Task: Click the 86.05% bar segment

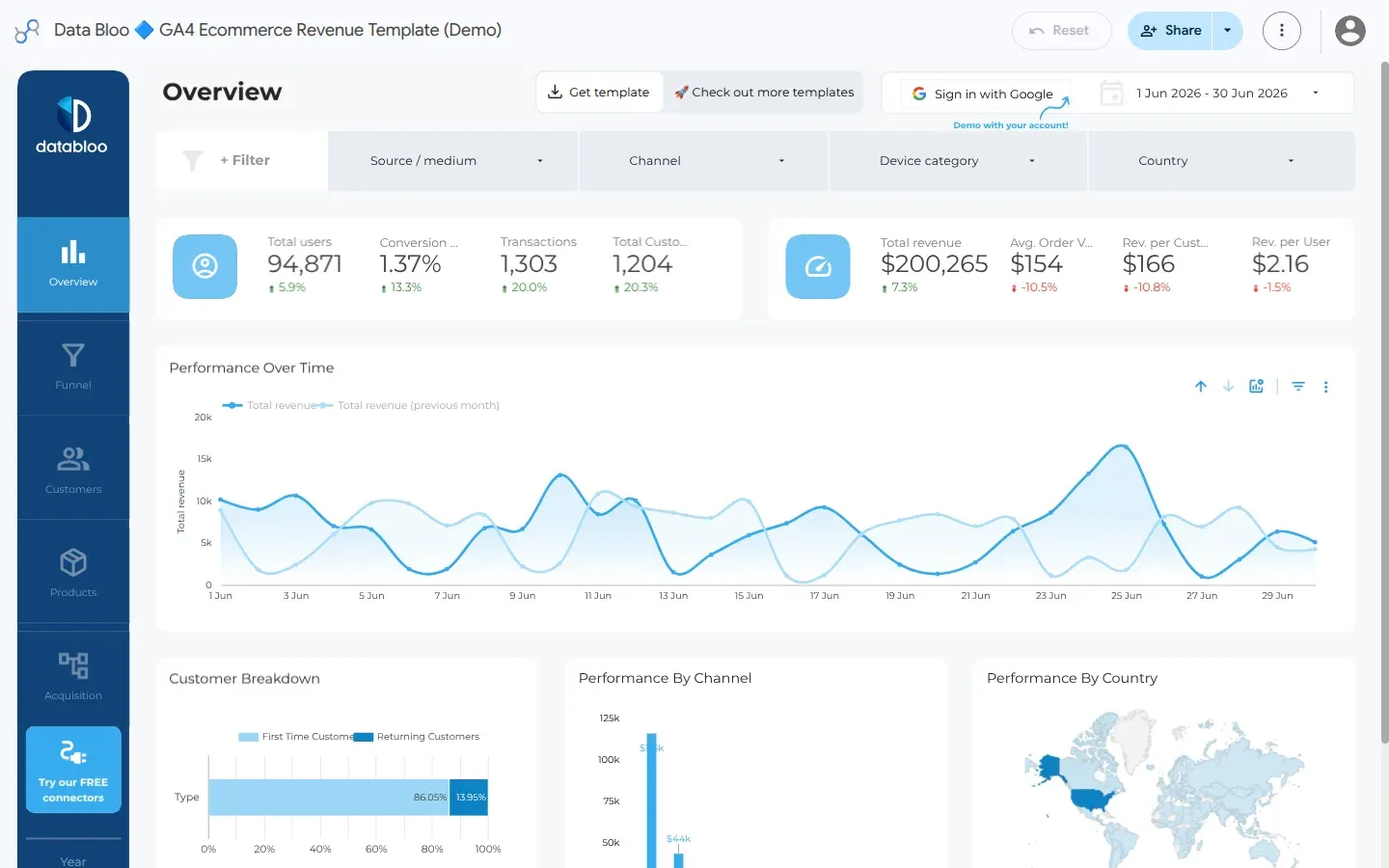Action: [x=329, y=798]
